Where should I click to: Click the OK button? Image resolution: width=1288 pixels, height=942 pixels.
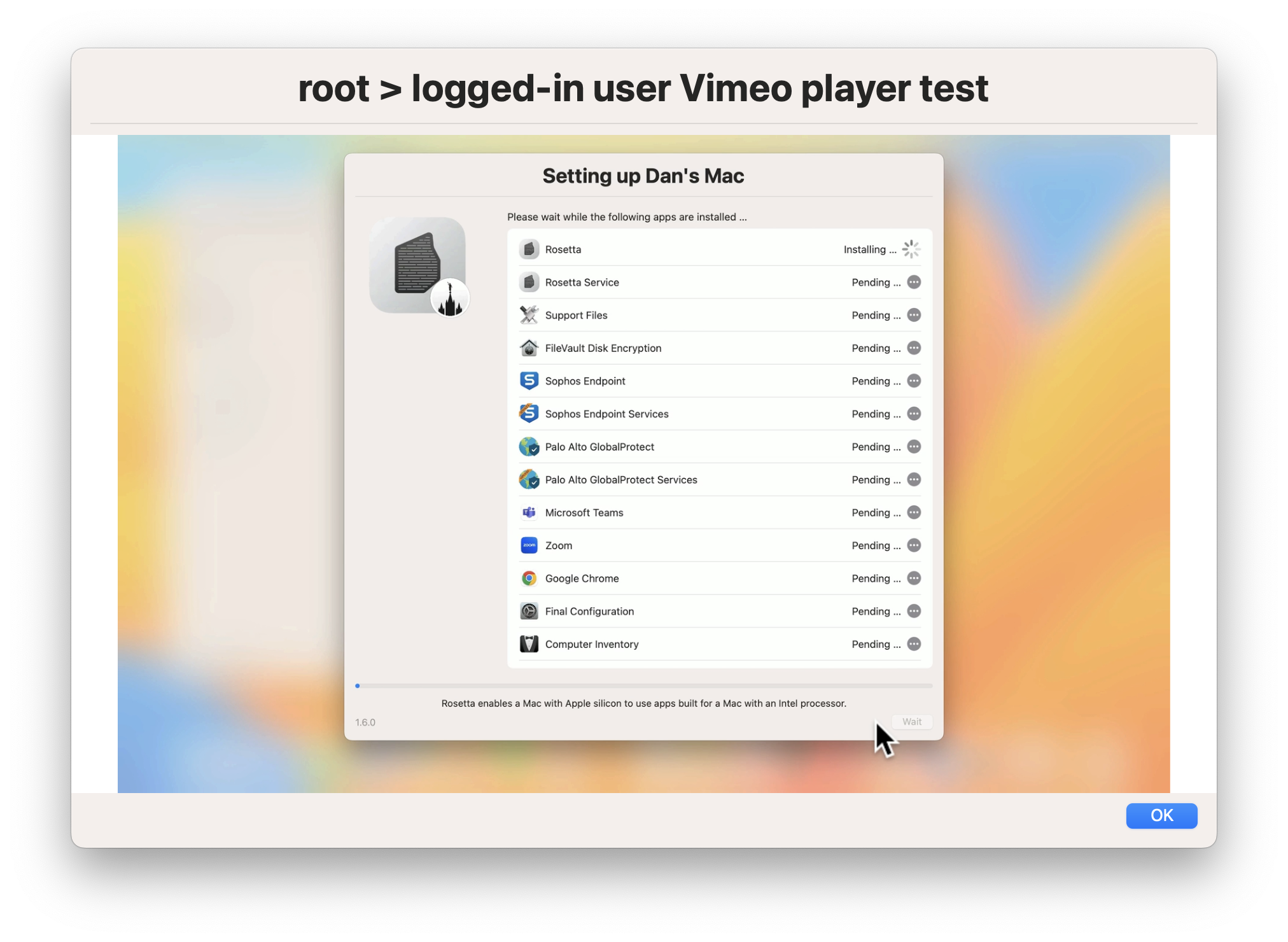1161,815
